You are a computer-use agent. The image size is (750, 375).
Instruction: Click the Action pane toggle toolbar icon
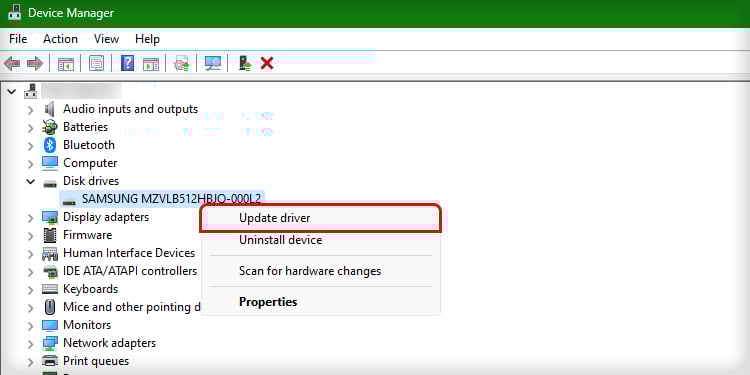[x=151, y=63]
